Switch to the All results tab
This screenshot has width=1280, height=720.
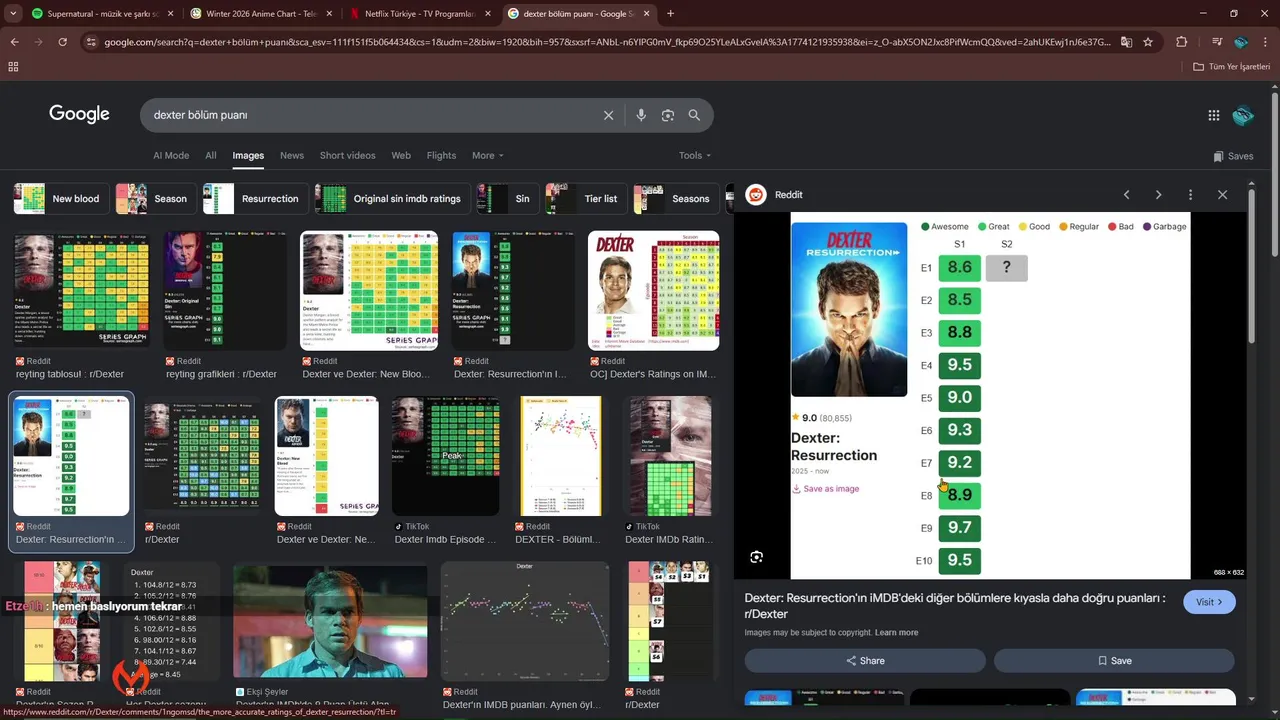coord(211,156)
